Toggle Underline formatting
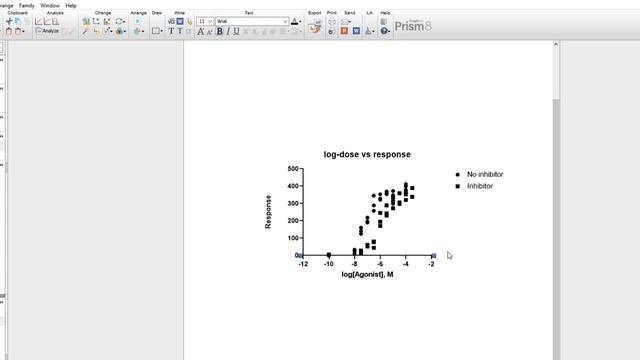 (x=236, y=31)
